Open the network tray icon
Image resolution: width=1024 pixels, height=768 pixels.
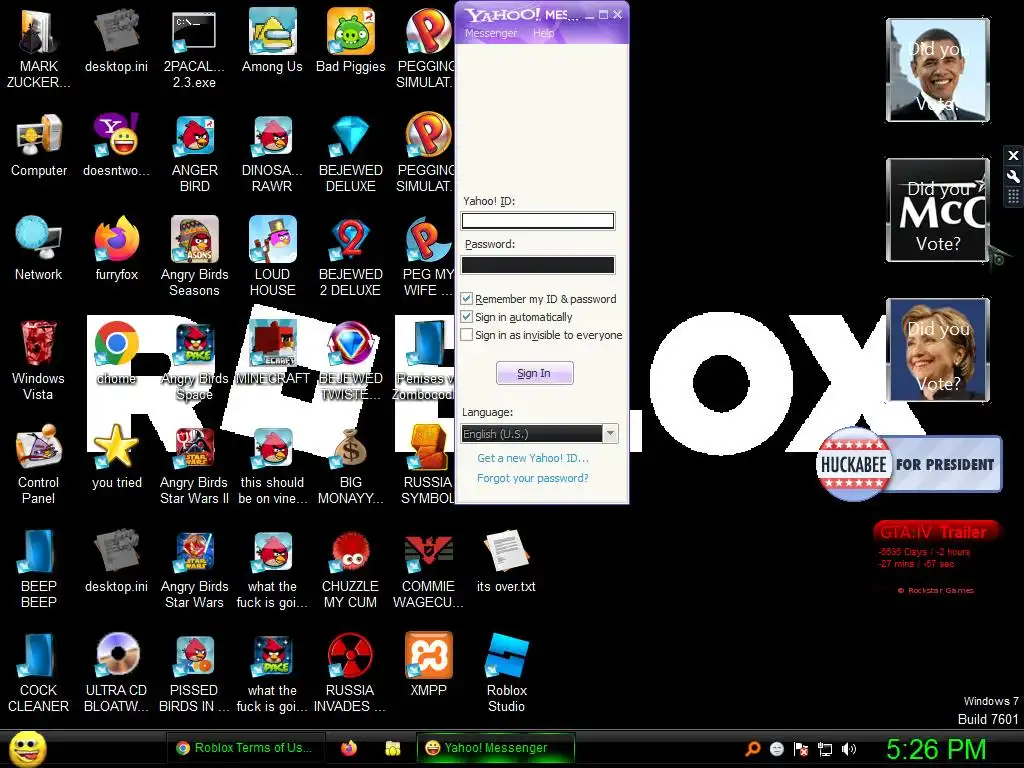825,749
